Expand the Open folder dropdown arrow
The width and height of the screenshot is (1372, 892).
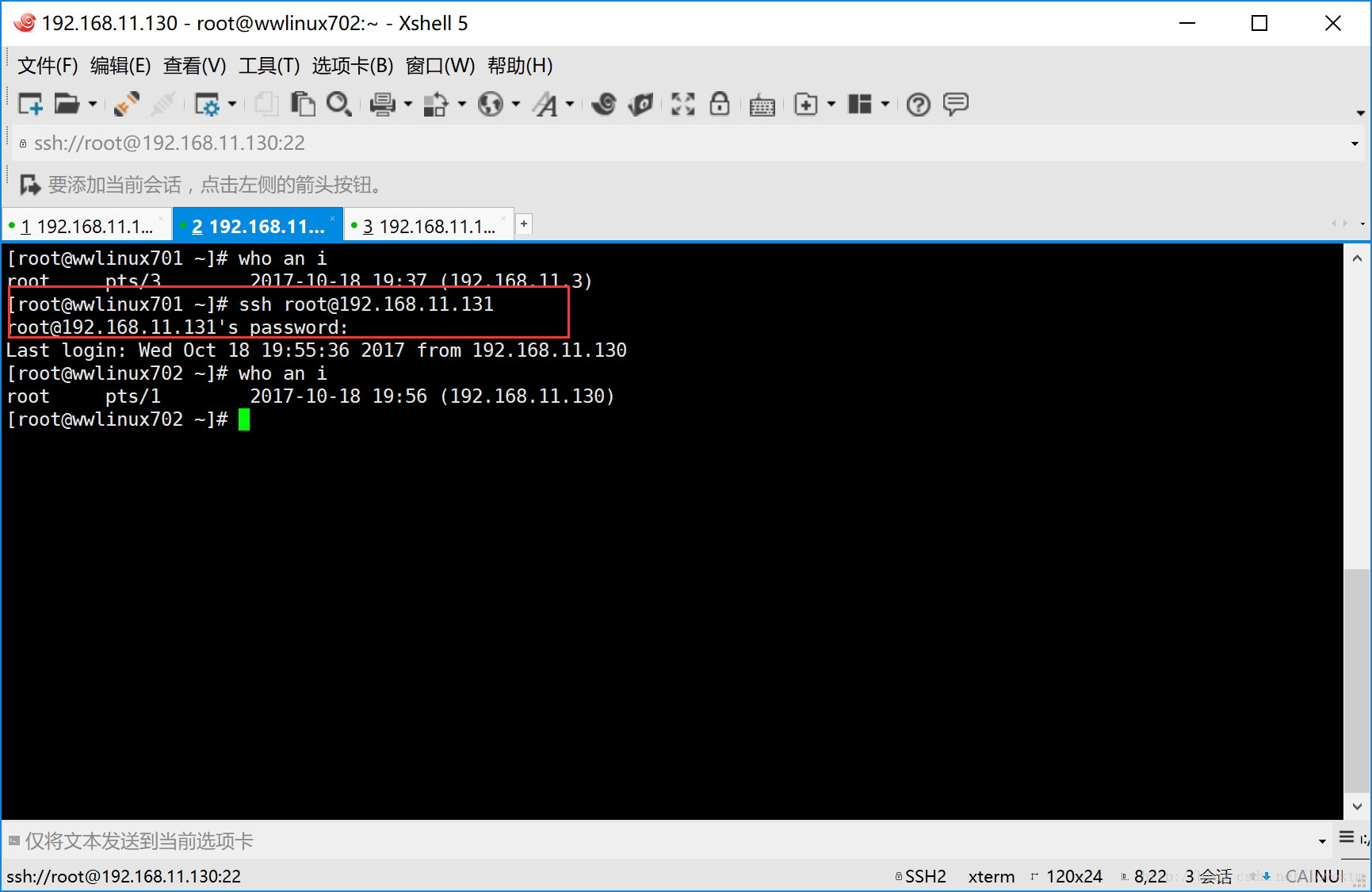click(93, 104)
